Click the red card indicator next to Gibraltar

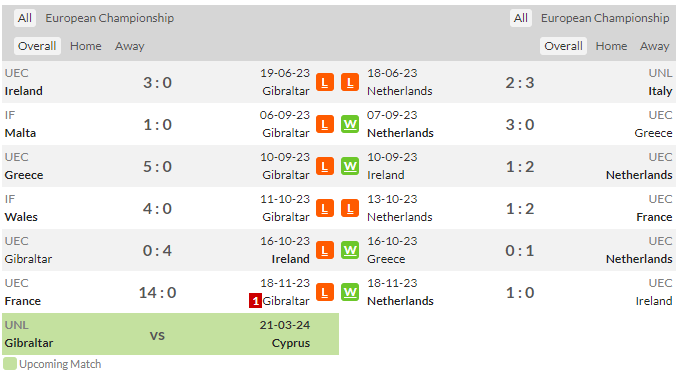point(255,301)
